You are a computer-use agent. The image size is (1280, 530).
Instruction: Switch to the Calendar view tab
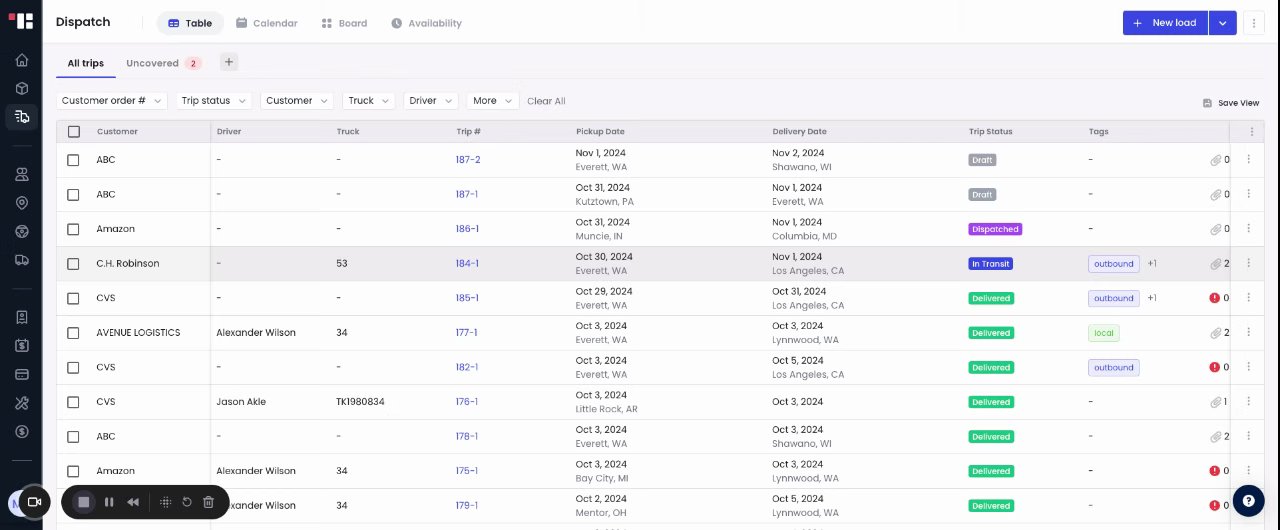[267, 23]
